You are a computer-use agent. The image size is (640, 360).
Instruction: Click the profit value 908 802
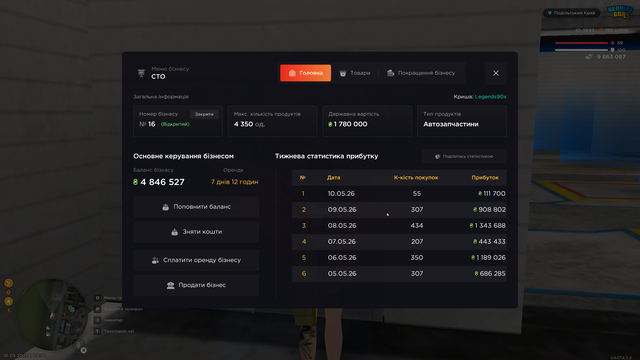pyautogui.click(x=489, y=209)
